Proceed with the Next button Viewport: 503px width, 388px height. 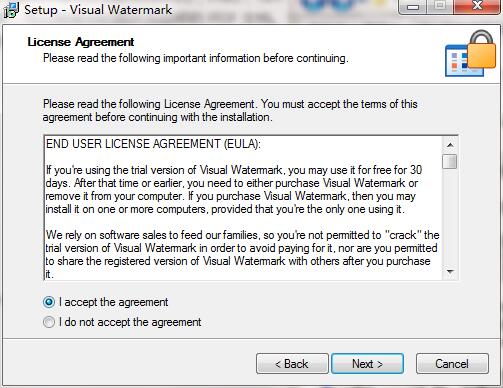coord(367,364)
